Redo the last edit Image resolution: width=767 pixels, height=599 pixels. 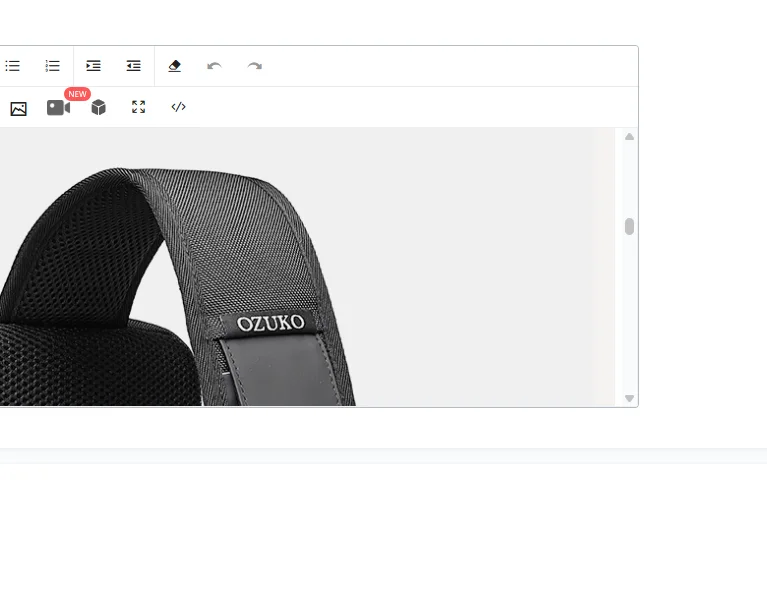pyautogui.click(x=254, y=66)
